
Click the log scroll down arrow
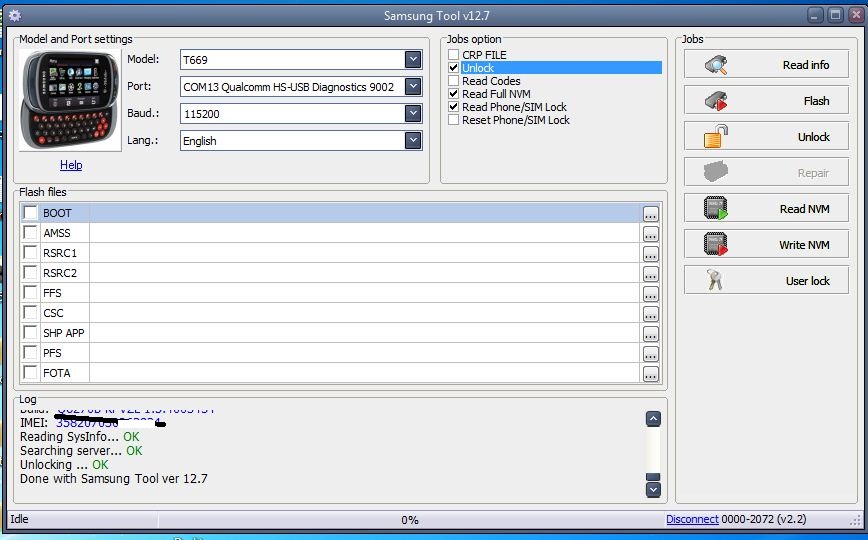pos(653,490)
